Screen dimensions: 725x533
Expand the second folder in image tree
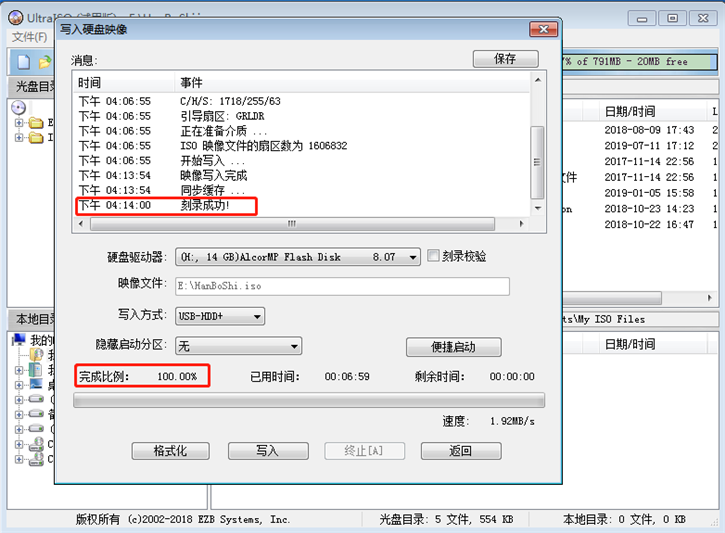(x=19, y=138)
